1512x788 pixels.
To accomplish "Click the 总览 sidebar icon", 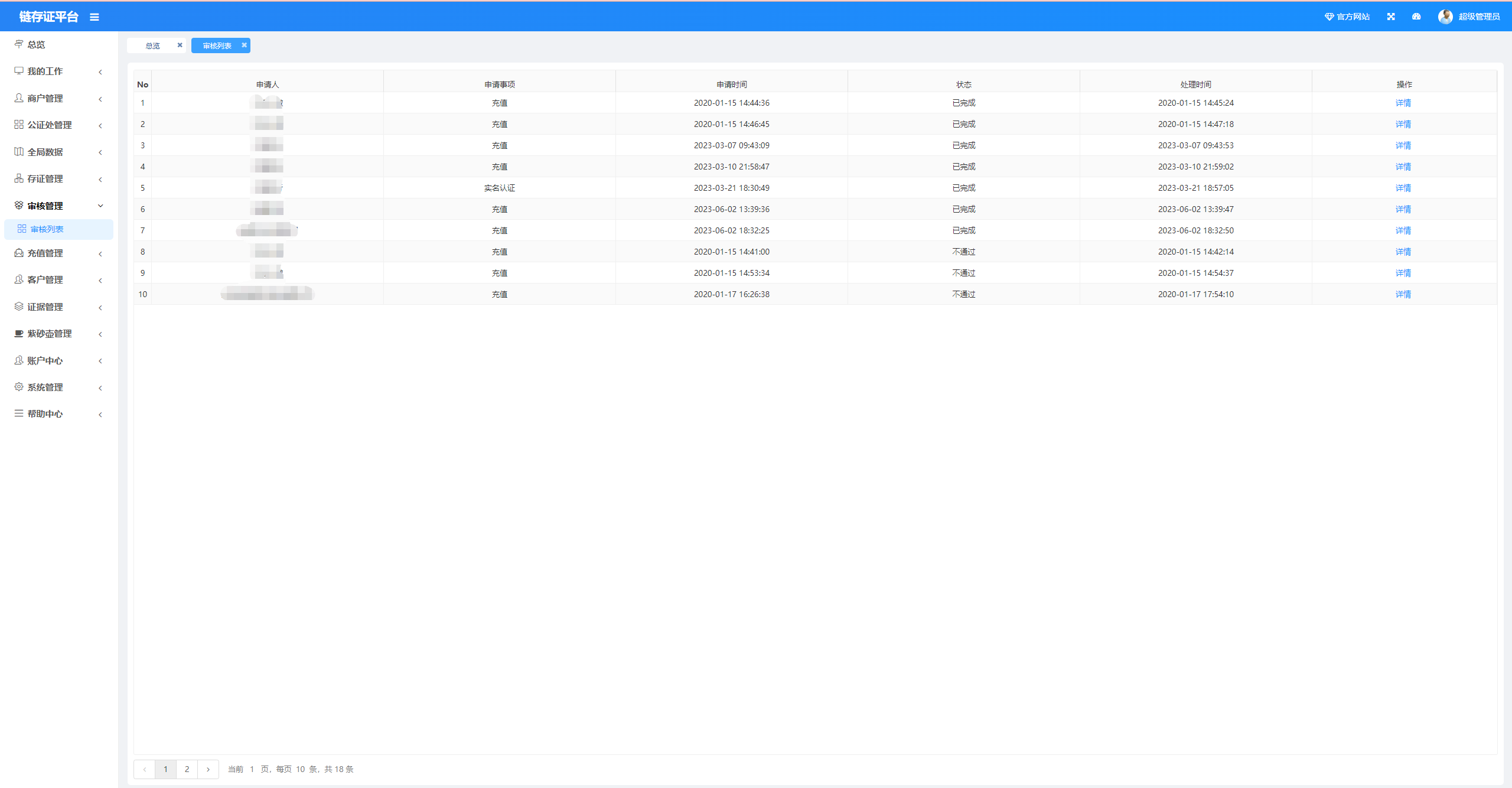I will pyautogui.click(x=19, y=44).
